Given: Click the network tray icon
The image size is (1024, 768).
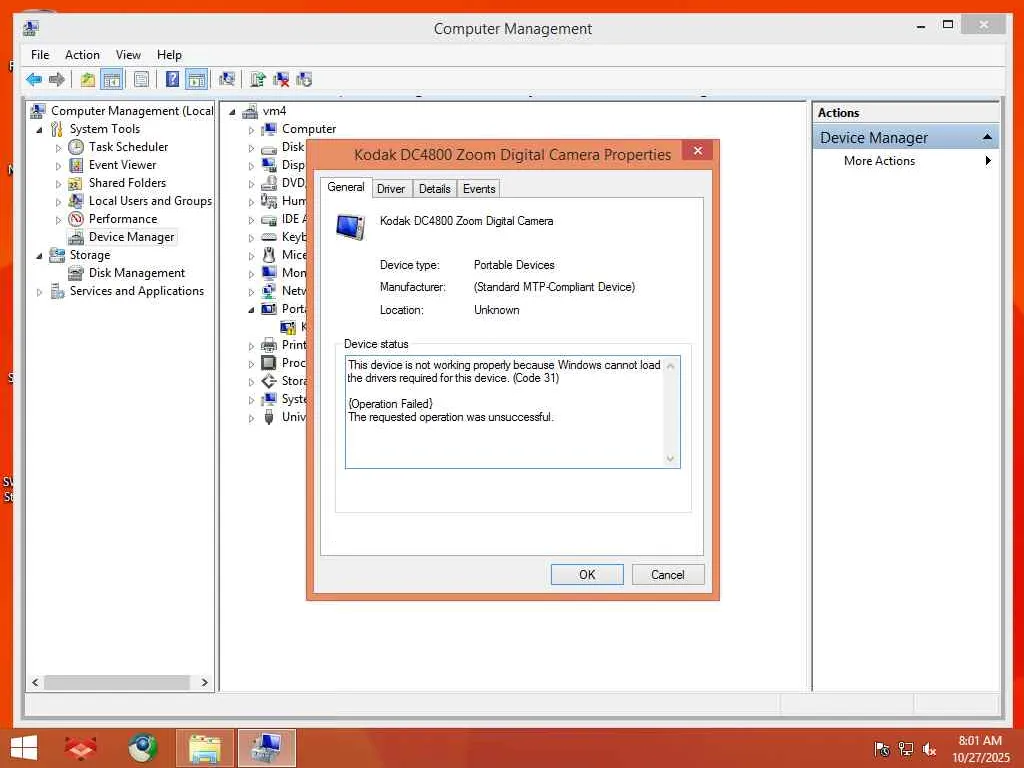Looking at the screenshot, I should 906,749.
